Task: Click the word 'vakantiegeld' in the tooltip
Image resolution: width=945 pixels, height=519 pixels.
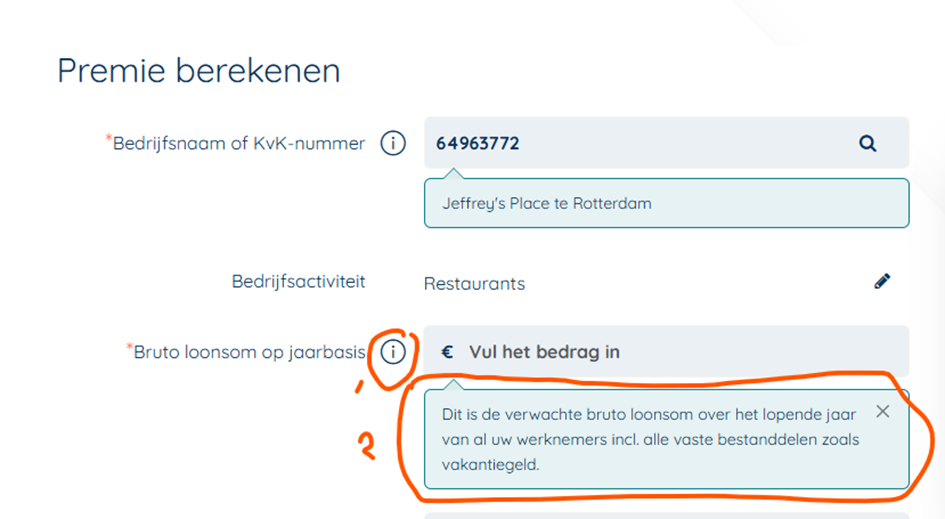Action: [491, 465]
